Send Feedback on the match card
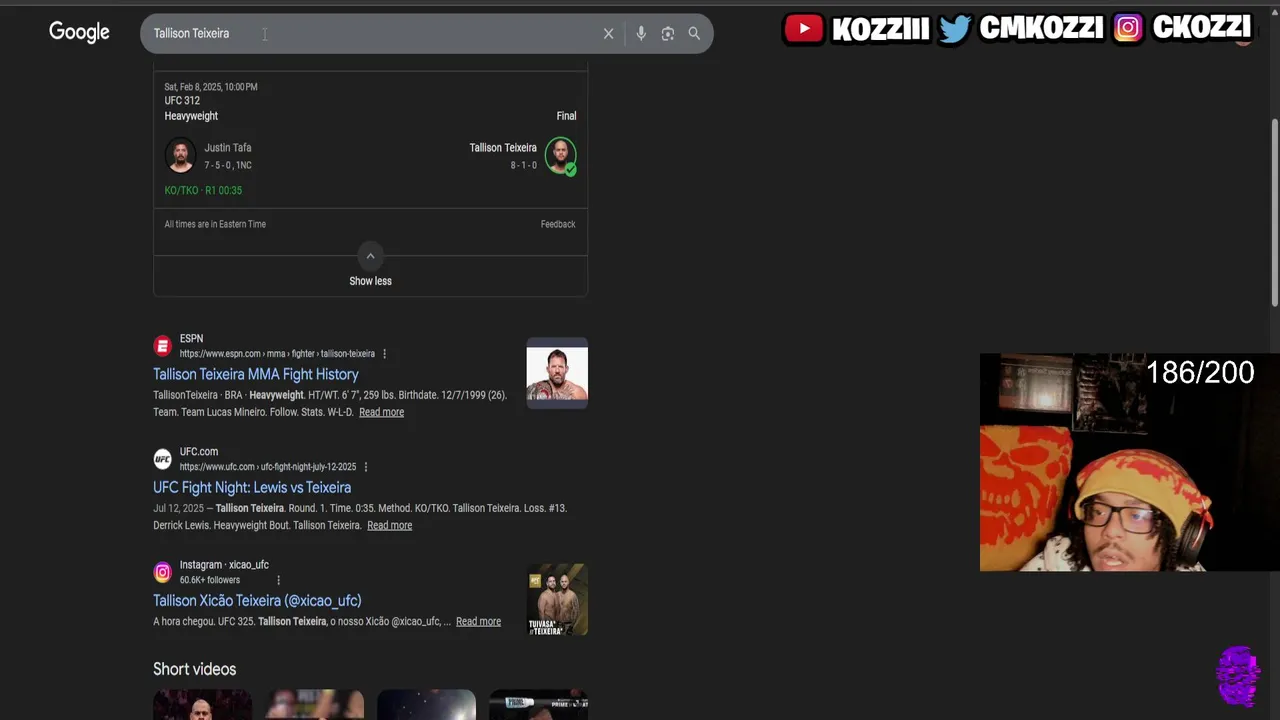Image resolution: width=1280 pixels, height=720 pixels. (x=558, y=224)
